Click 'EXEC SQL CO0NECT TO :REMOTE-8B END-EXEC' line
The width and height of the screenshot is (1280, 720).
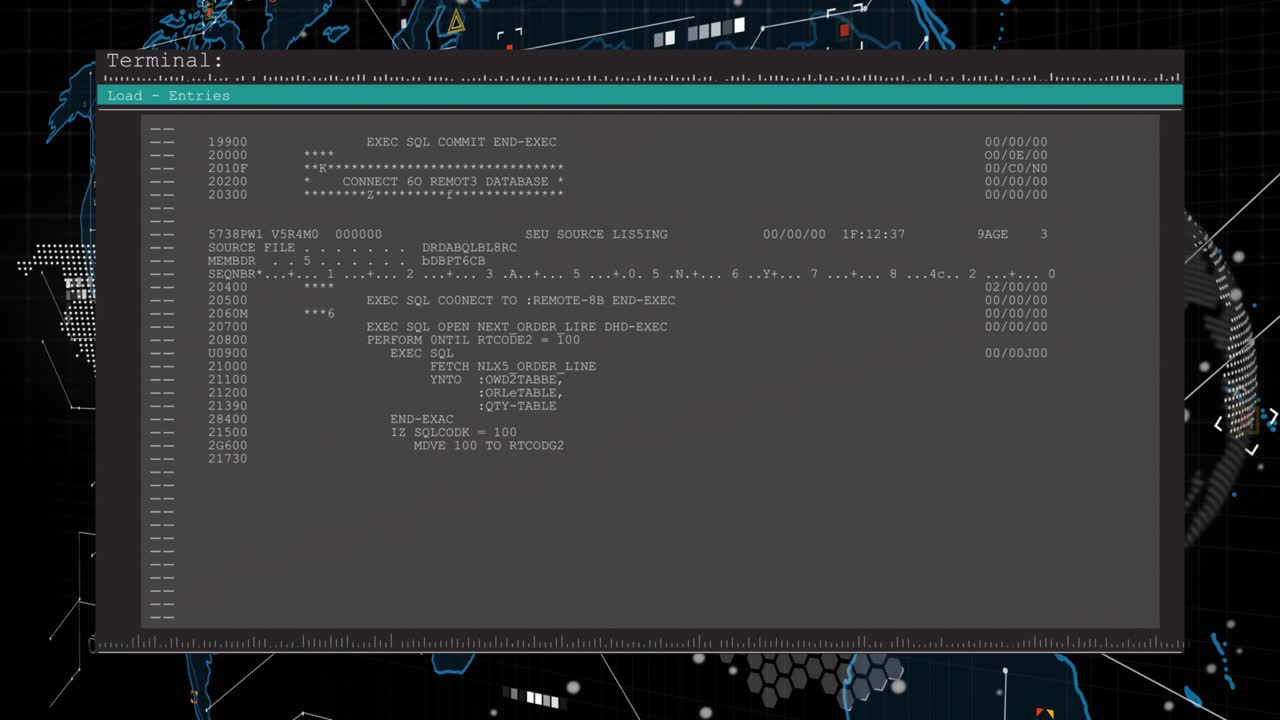point(521,300)
